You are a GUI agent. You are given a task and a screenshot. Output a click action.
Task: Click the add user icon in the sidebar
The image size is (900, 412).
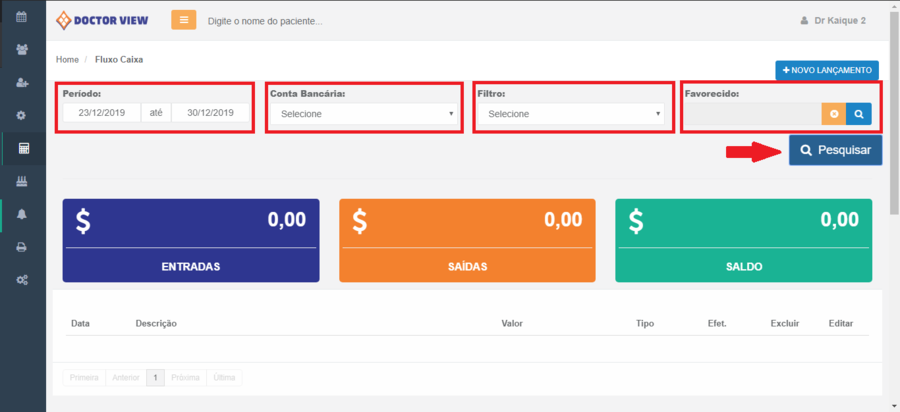tap(22, 82)
